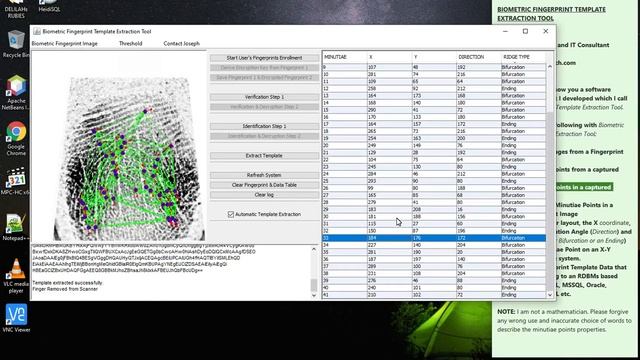Select minutiae row 12 in the table
The height and width of the screenshot is (360, 640).
(x=434, y=89)
